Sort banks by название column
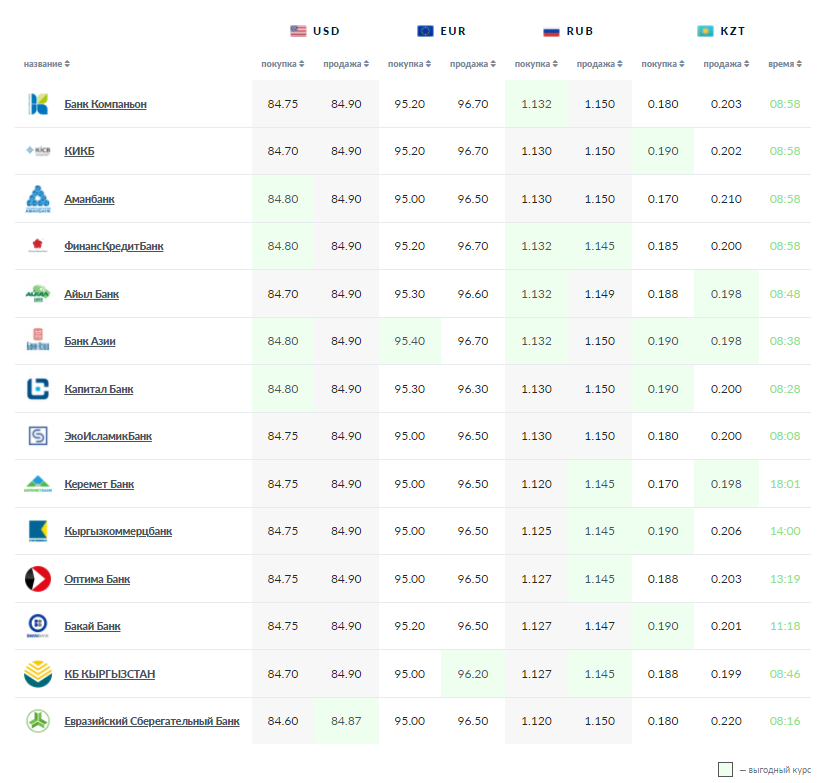 point(47,64)
